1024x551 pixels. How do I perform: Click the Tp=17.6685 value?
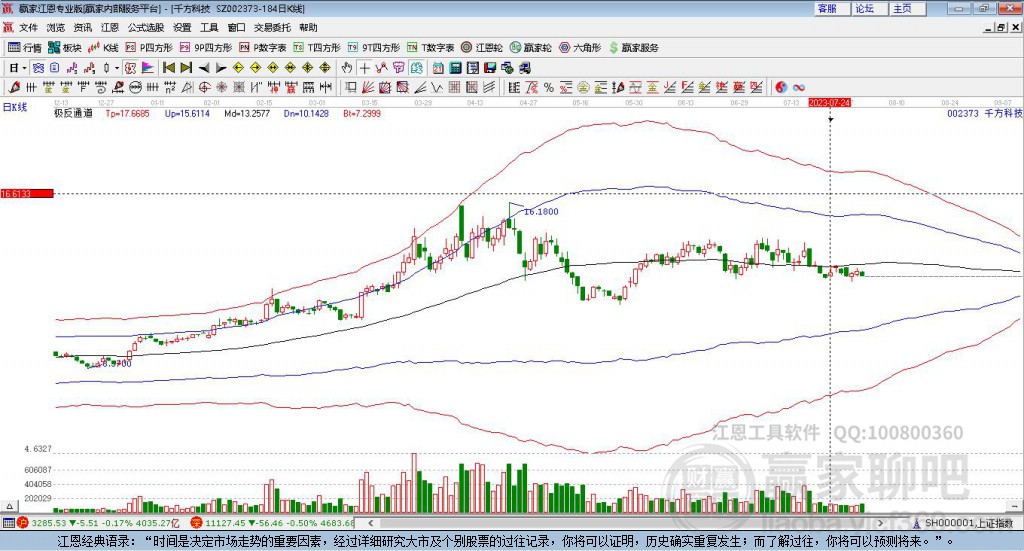tap(127, 114)
